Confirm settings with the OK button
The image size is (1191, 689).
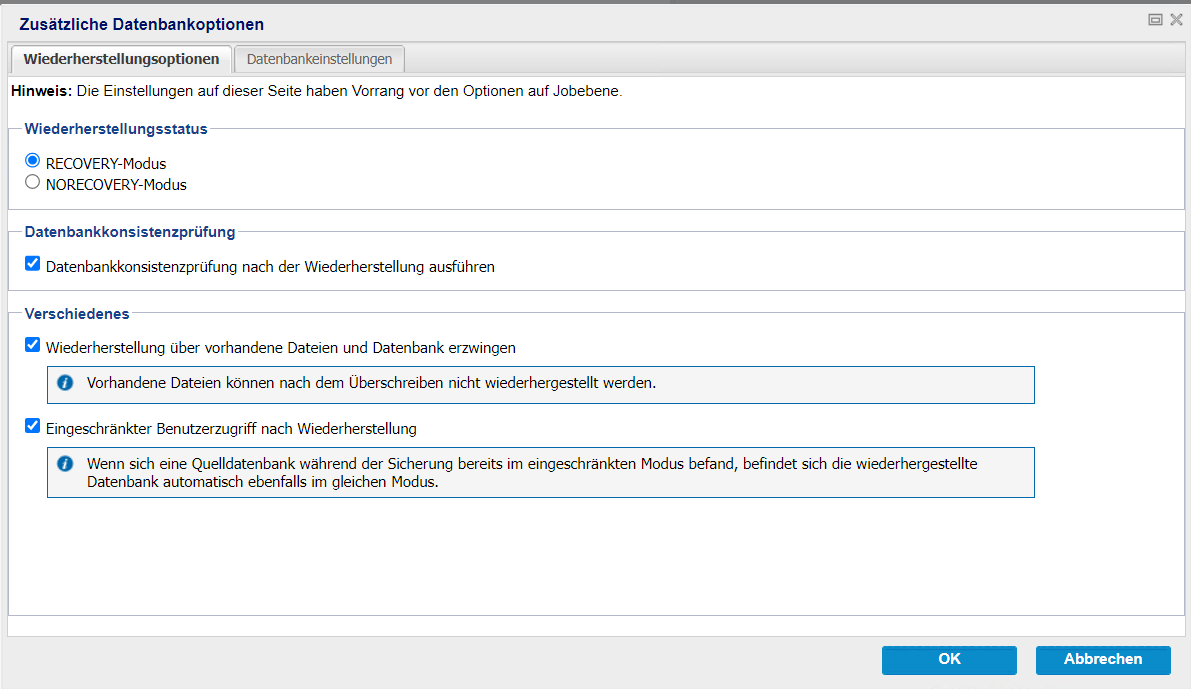(x=949, y=659)
